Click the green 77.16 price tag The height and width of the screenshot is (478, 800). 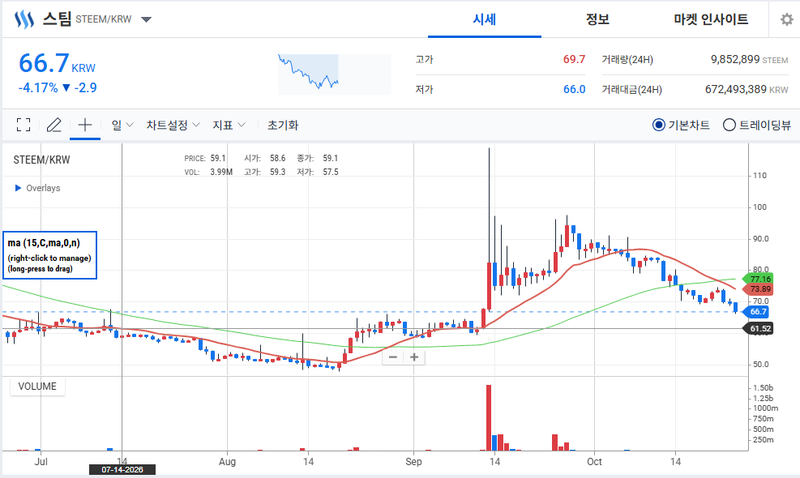pos(759,279)
